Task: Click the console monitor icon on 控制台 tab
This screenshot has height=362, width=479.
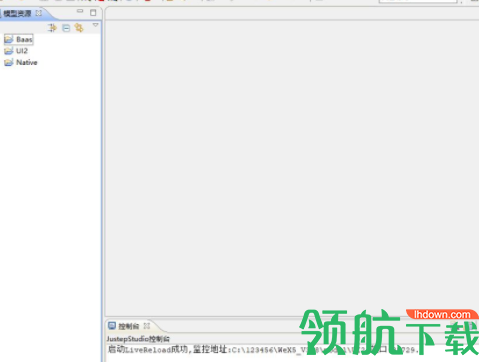Action: [x=112, y=326]
